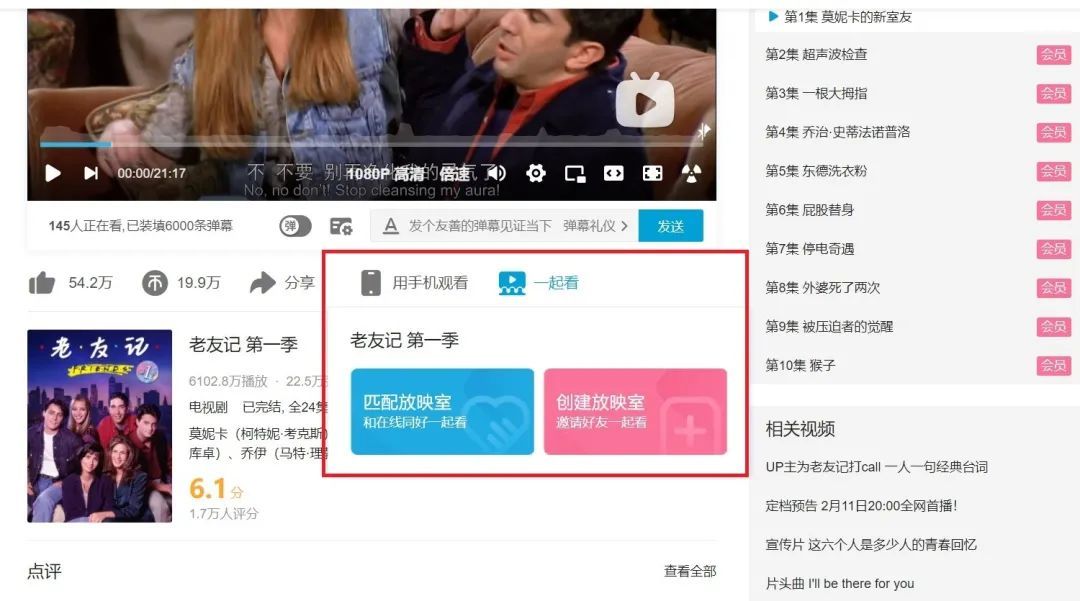The image size is (1080, 601).
Task: Open danmaku font style A icon
Action: [391, 226]
